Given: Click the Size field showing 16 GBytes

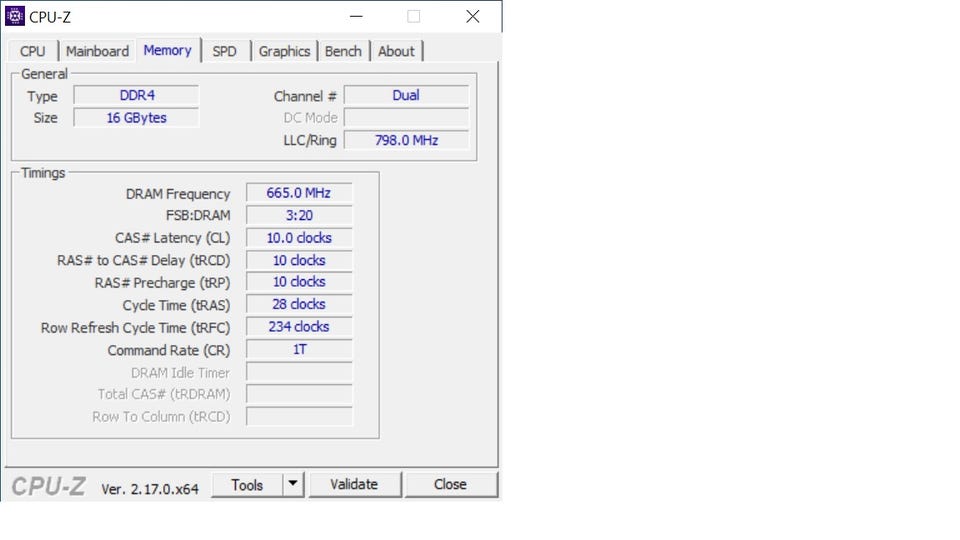Looking at the screenshot, I should click(137, 118).
